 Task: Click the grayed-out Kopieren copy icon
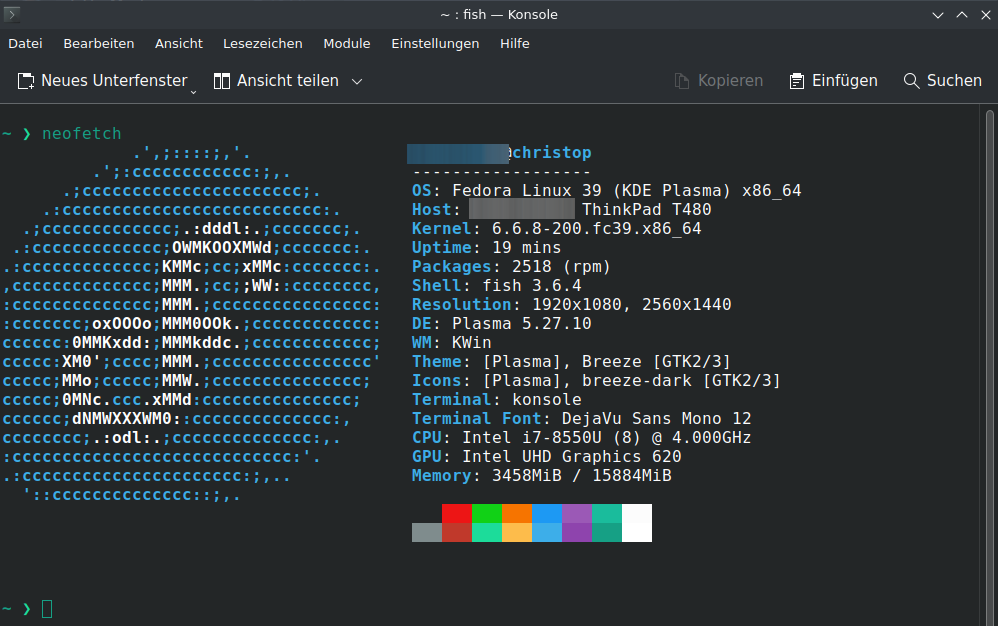(x=682, y=81)
